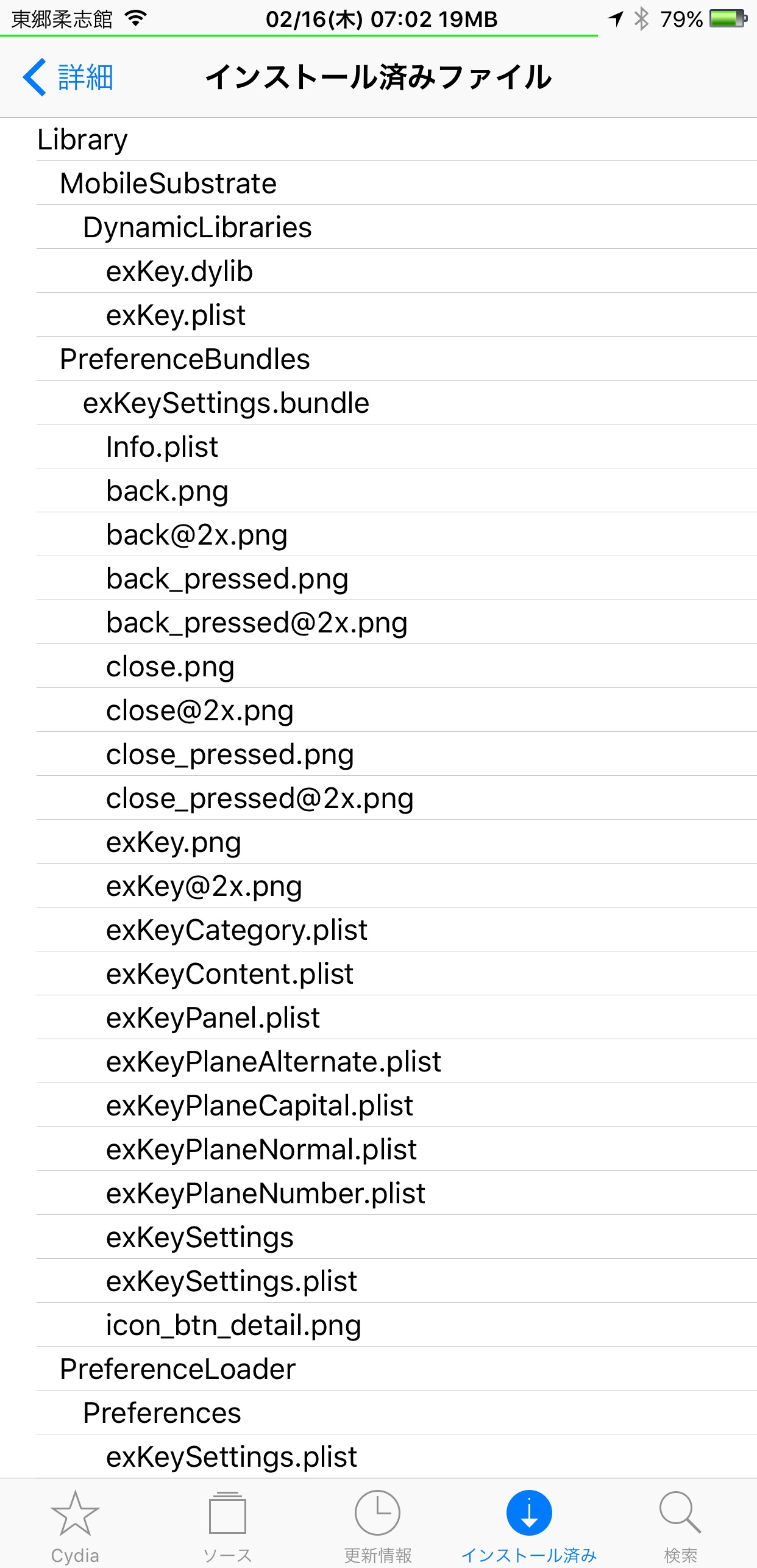
Task: Tap the Wi-Fi status icon
Action: point(136,19)
